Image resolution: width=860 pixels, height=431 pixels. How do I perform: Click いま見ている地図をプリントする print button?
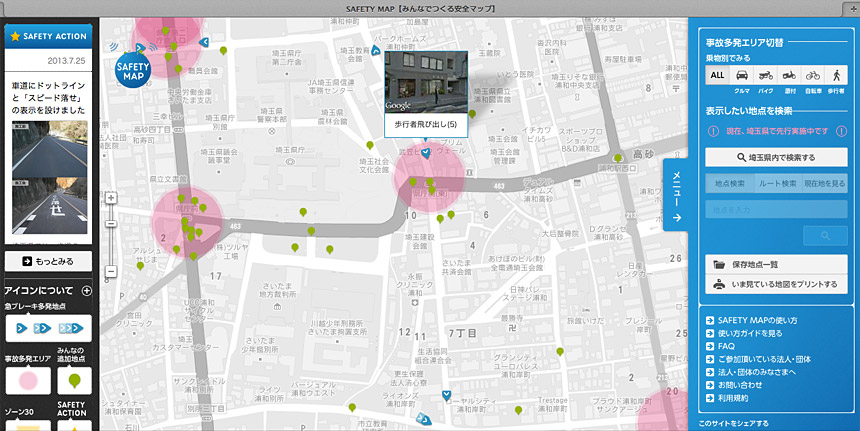(x=776, y=284)
